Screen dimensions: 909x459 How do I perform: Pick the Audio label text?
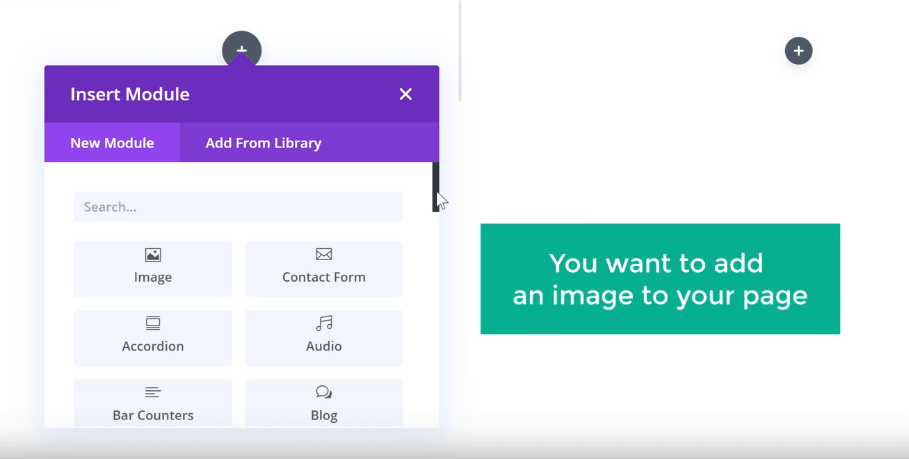324,347
